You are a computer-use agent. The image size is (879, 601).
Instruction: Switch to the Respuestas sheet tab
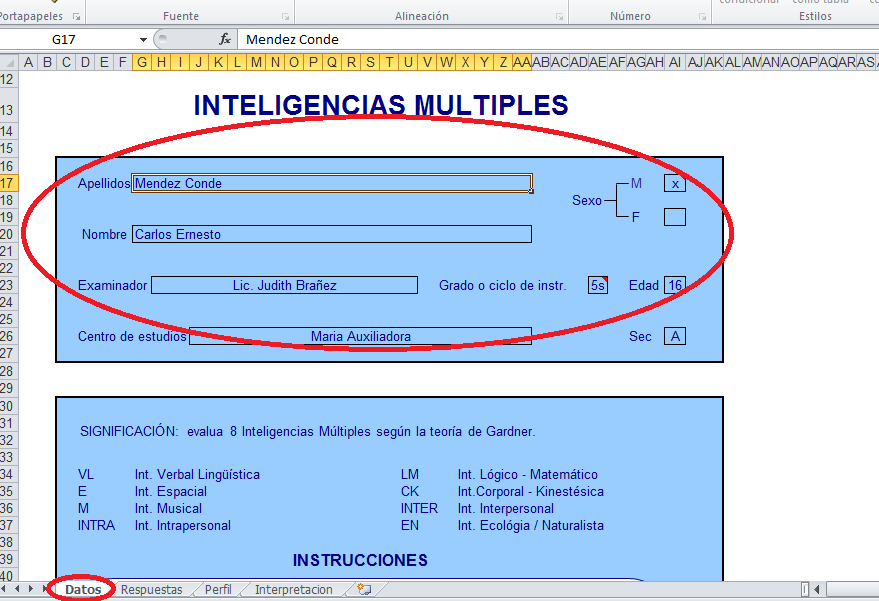tap(151, 589)
